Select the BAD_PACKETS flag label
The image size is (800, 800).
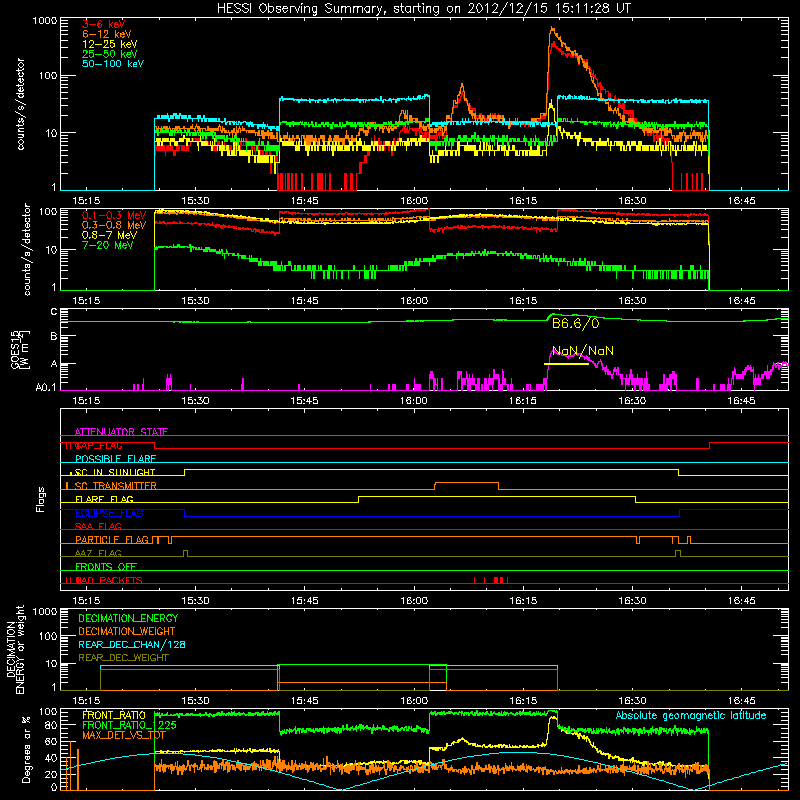109,581
